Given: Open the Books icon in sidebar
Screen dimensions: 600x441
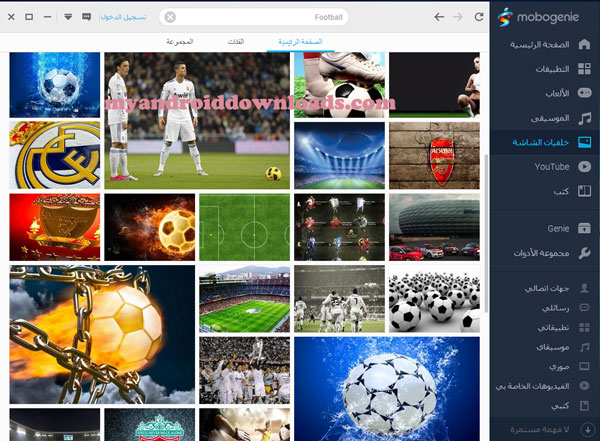Looking at the screenshot, I should (584, 191).
